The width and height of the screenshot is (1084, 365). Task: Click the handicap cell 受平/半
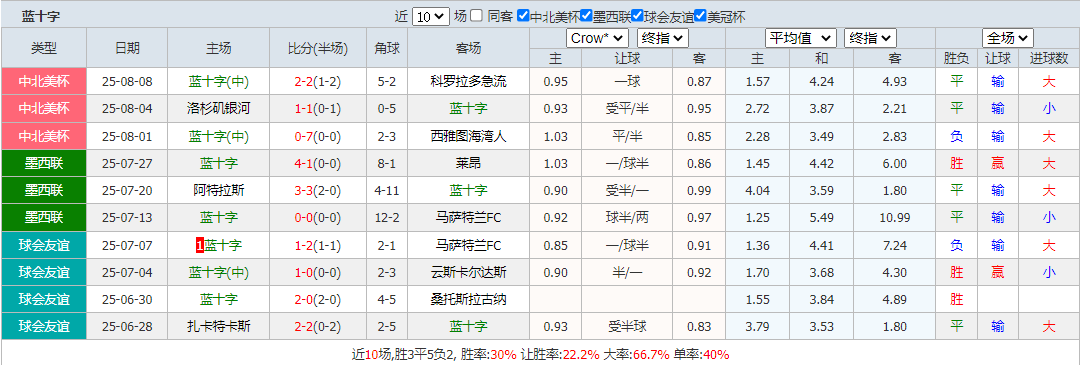click(x=626, y=109)
